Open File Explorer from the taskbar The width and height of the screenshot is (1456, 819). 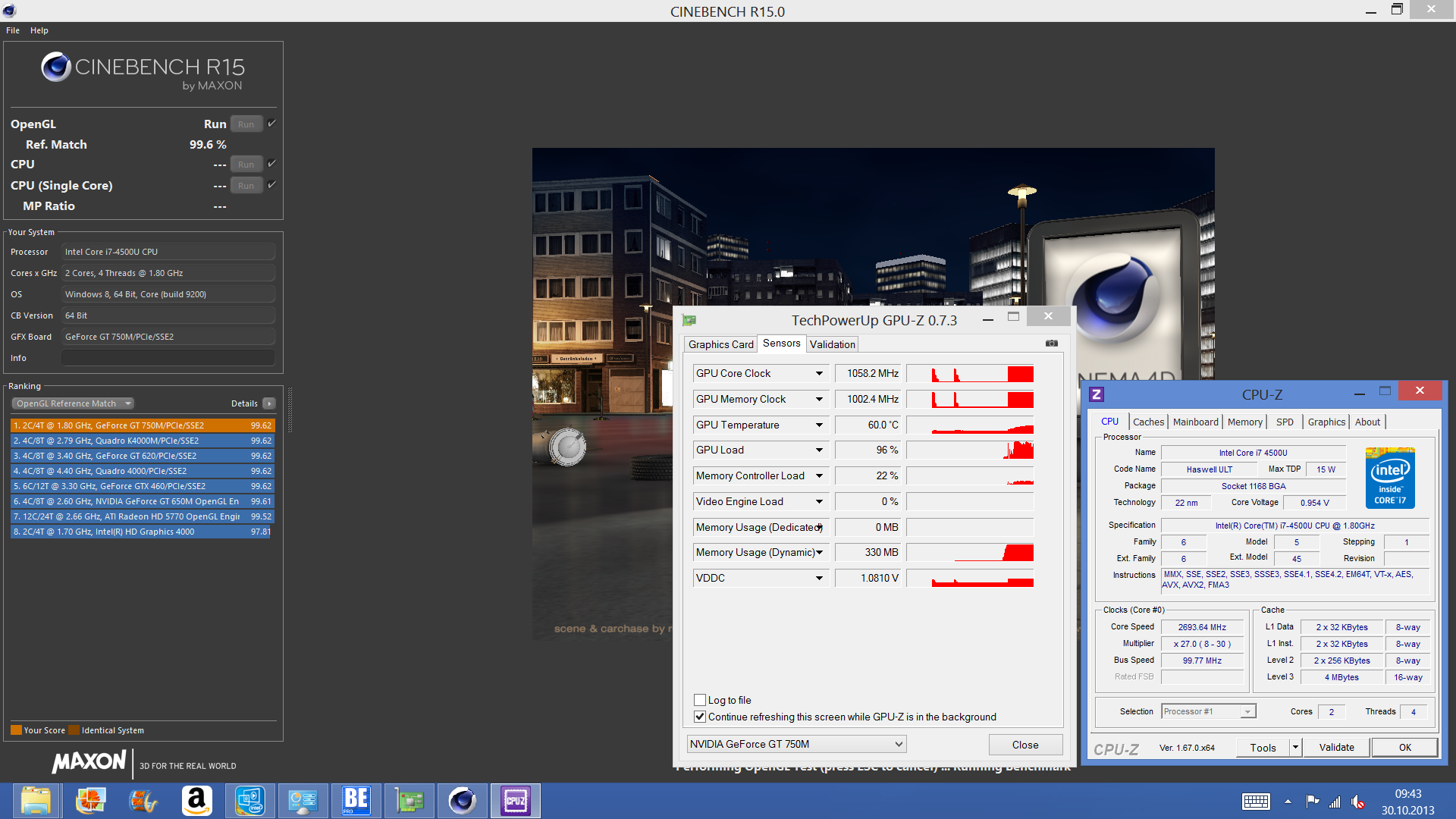[x=36, y=801]
